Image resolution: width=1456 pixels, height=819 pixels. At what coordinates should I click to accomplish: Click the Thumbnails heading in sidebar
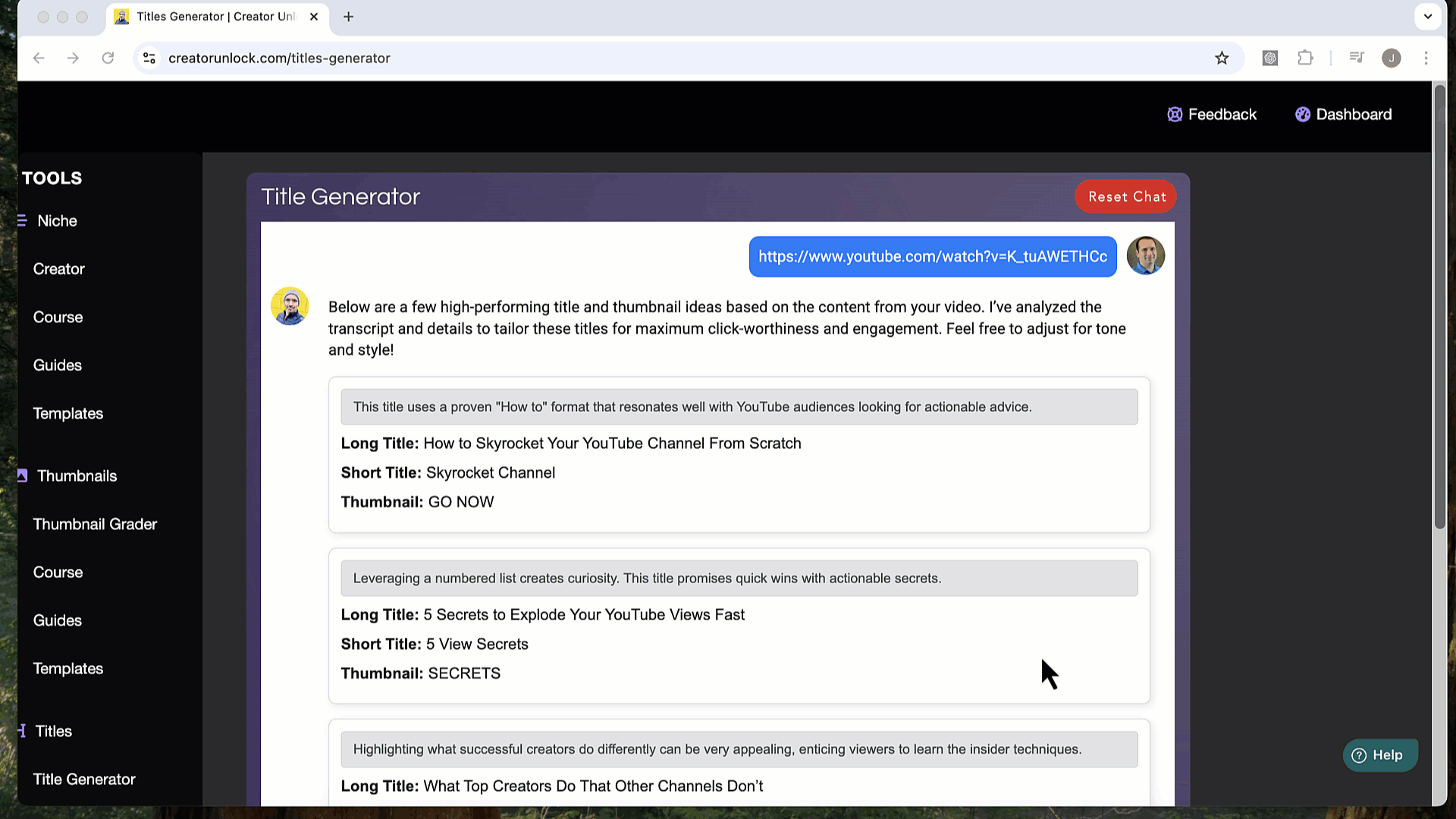tap(77, 476)
